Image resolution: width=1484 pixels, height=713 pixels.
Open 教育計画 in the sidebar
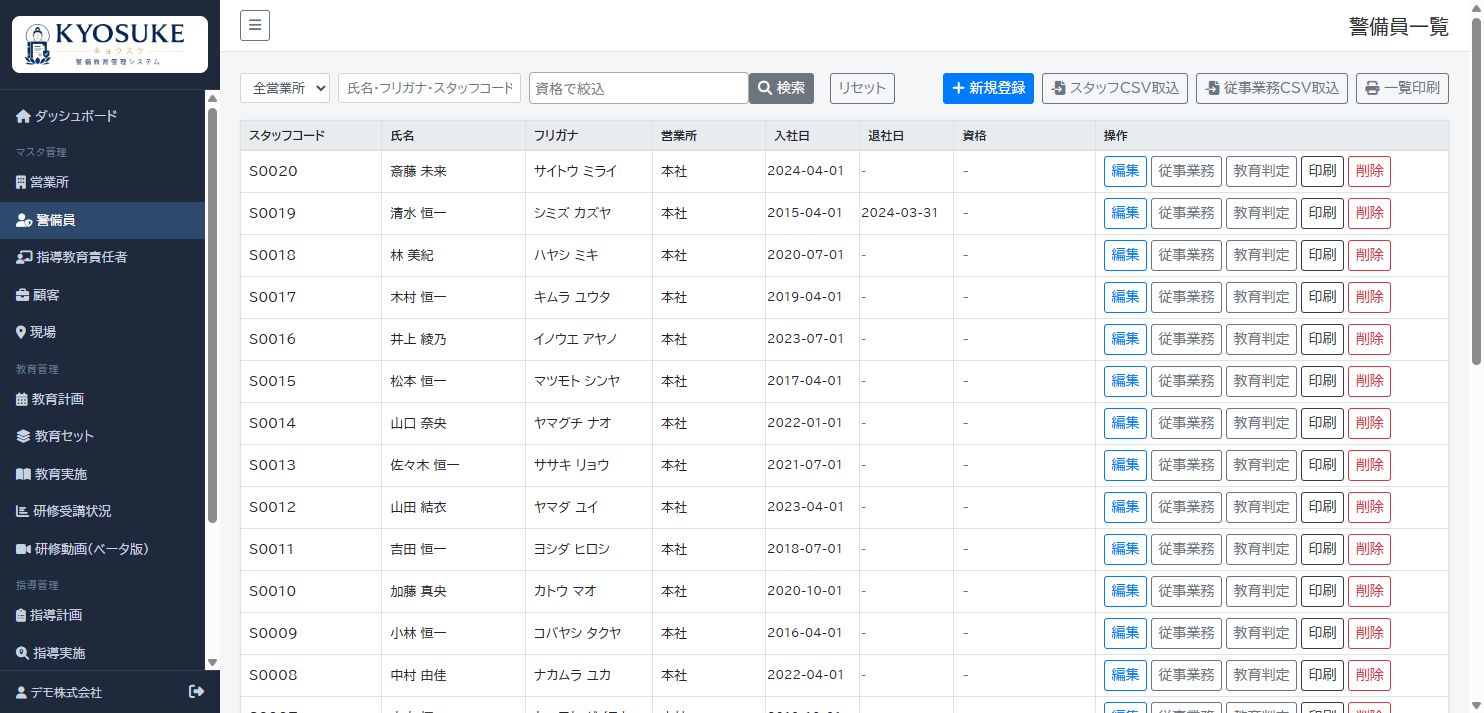pos(102,399)
